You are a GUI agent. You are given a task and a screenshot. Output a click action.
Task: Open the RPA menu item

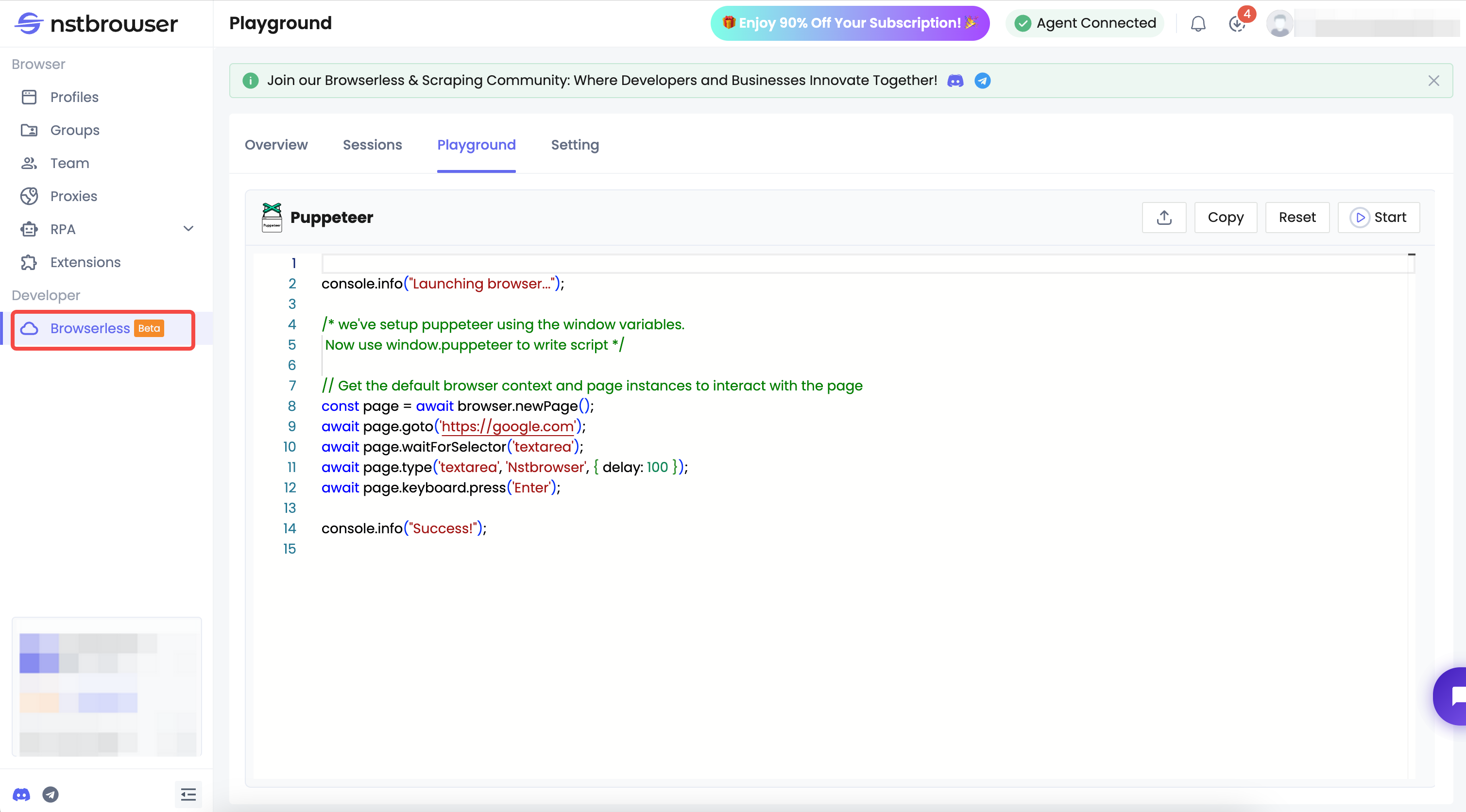point(106,229)
